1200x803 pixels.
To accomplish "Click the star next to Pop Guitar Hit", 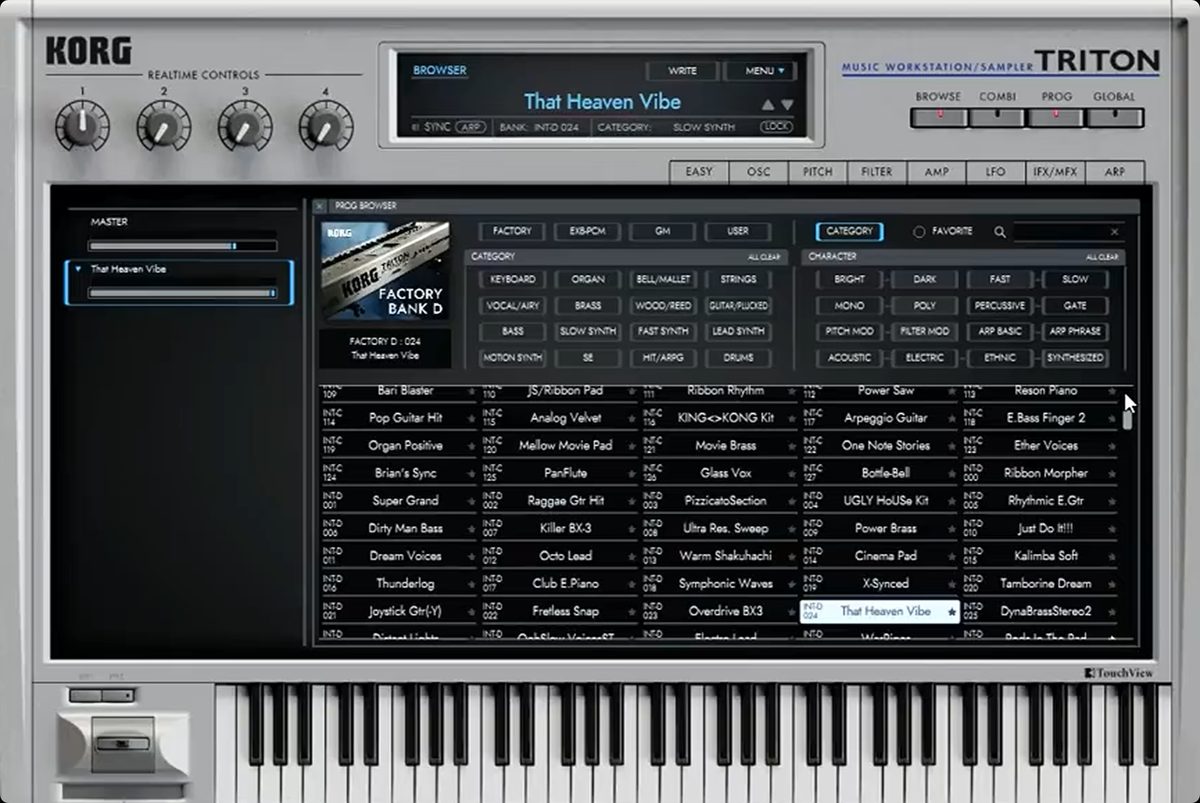I will coord(471,419).
